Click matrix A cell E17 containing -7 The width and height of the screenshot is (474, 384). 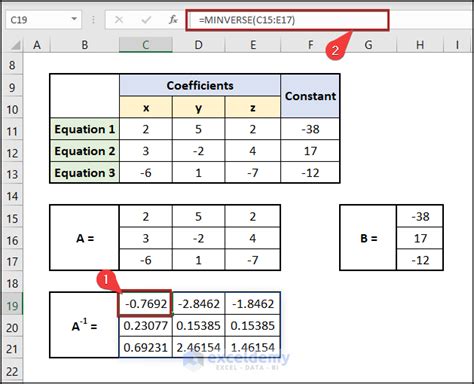pos(253,260)
